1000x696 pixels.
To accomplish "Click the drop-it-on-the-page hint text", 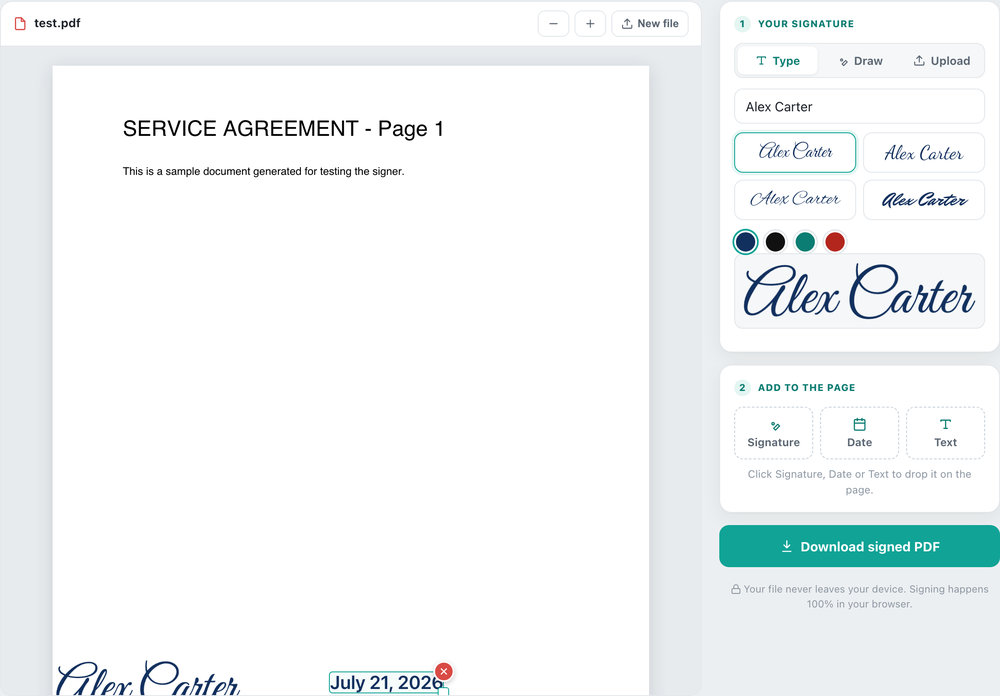I will coord(859,482).
